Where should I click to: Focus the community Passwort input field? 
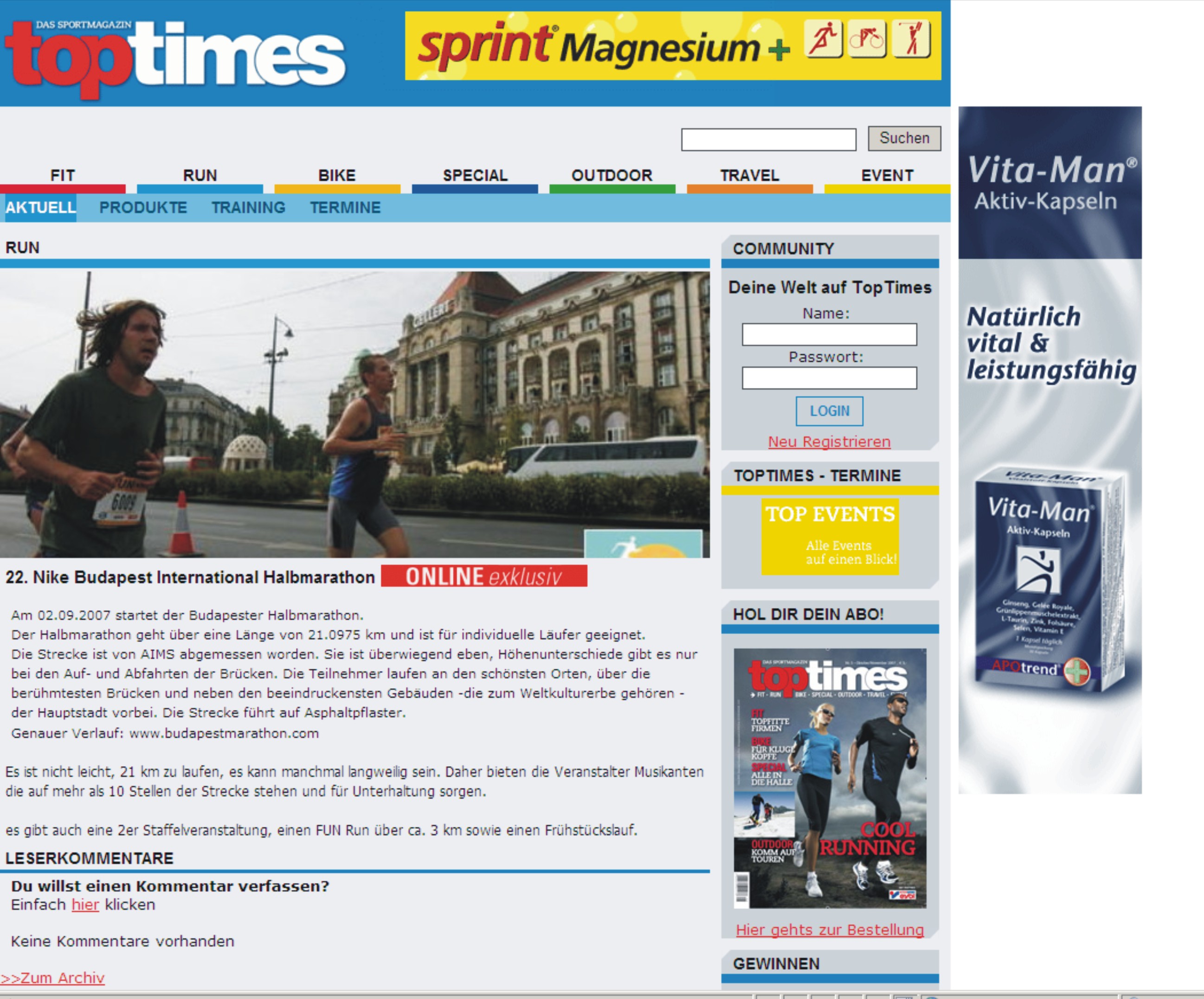click(830, 378)
